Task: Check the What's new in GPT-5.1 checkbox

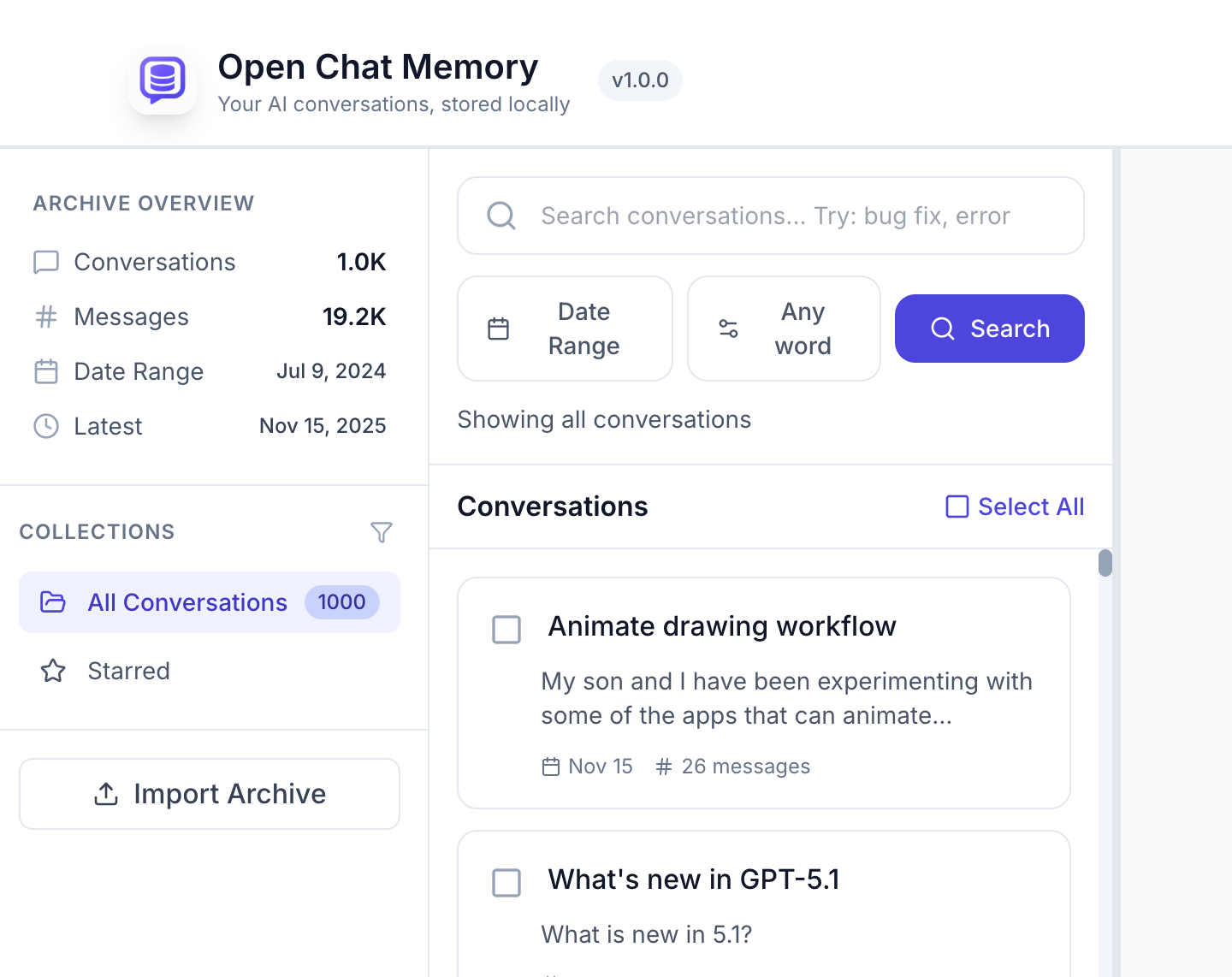Action: point(506,883)
